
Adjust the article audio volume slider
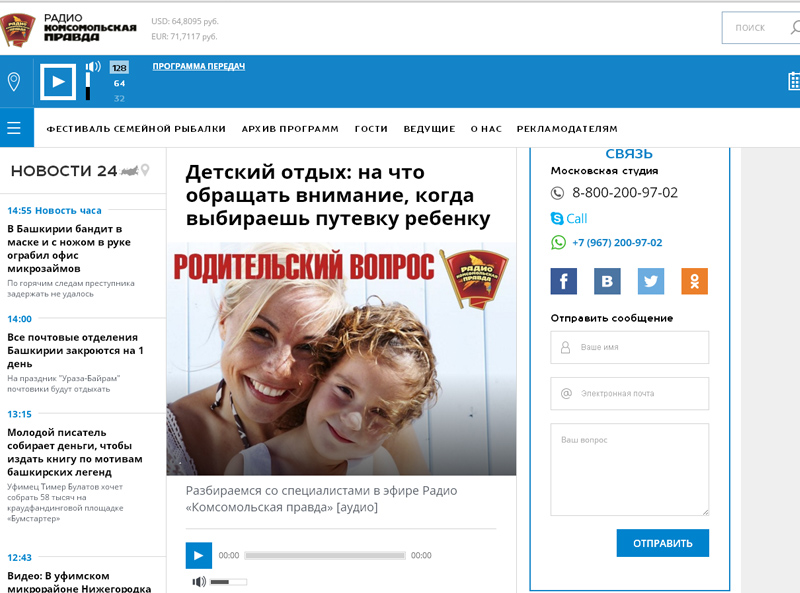pos(229,582)
